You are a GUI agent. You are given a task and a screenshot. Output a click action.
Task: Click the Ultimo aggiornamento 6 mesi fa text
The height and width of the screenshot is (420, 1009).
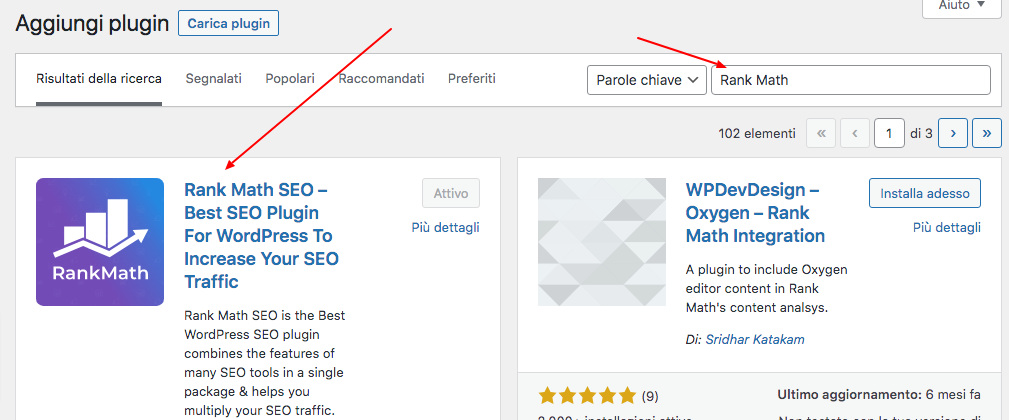[x=879, y=394]
